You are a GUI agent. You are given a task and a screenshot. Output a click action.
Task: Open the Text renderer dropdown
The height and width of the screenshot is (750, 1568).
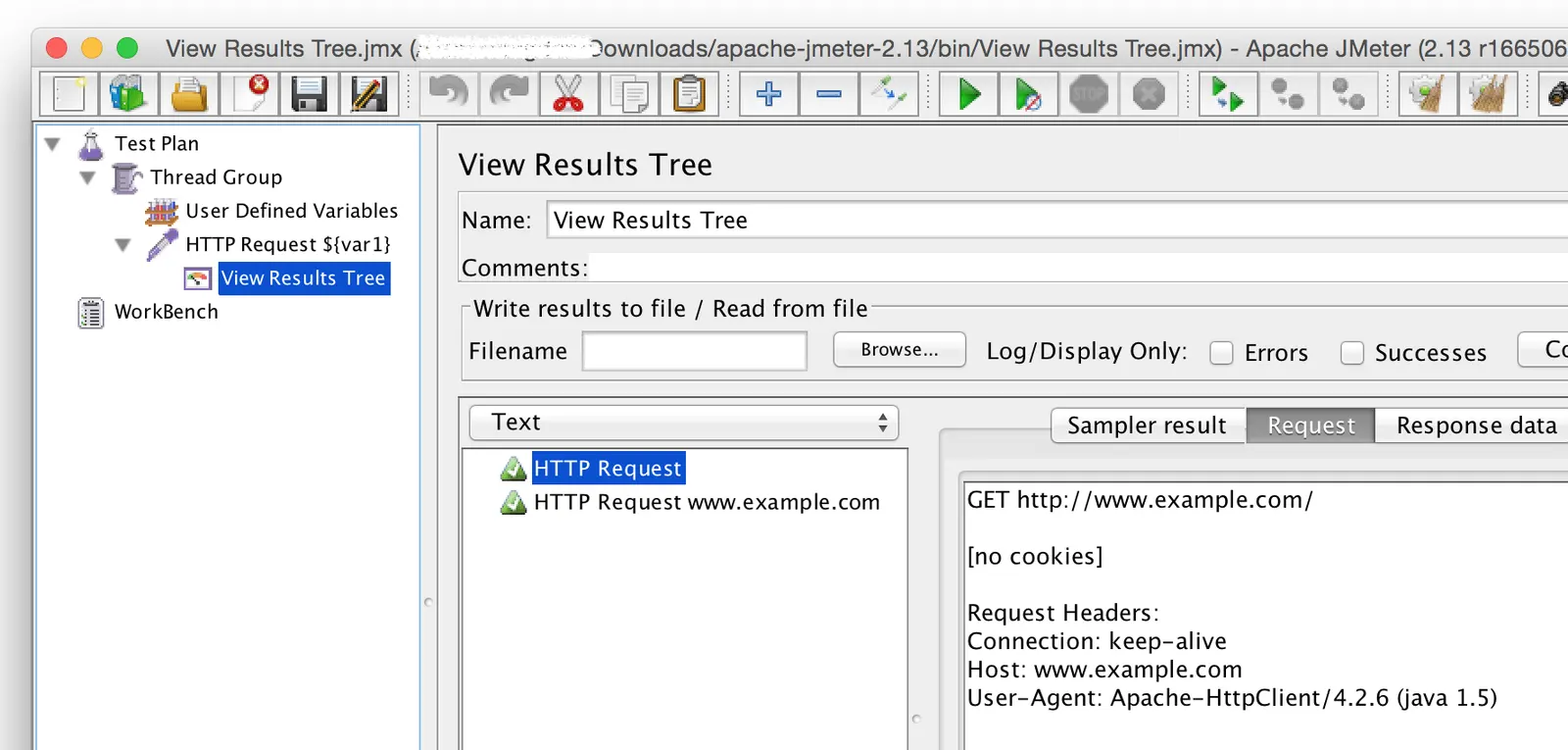tap(684, 423)
